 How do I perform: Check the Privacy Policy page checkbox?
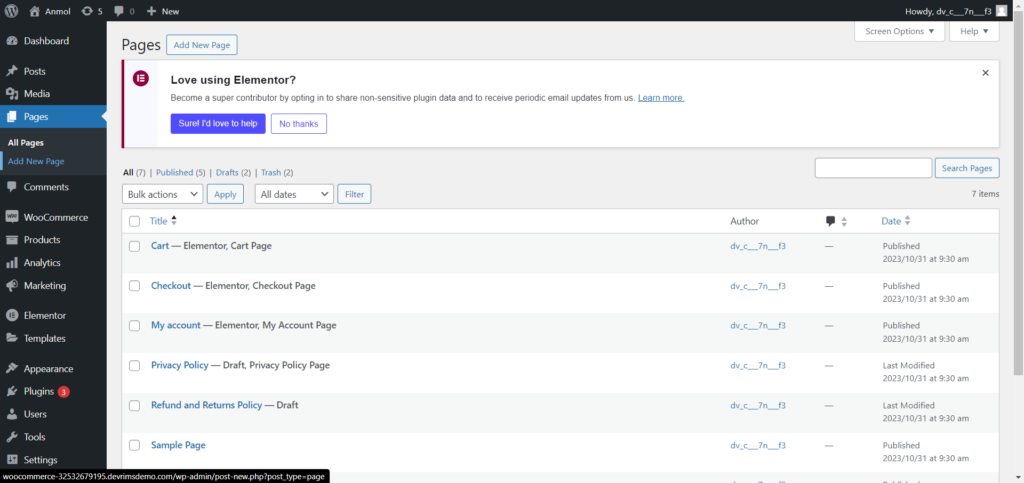(135, 366)
